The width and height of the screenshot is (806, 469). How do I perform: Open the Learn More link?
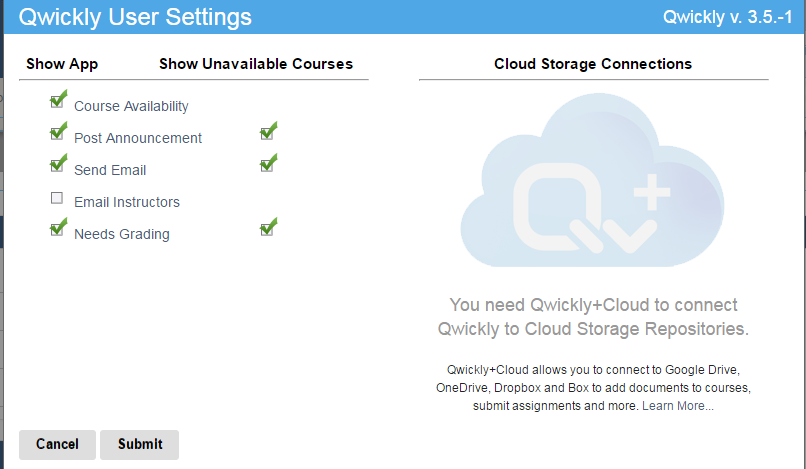pos(677,406)
